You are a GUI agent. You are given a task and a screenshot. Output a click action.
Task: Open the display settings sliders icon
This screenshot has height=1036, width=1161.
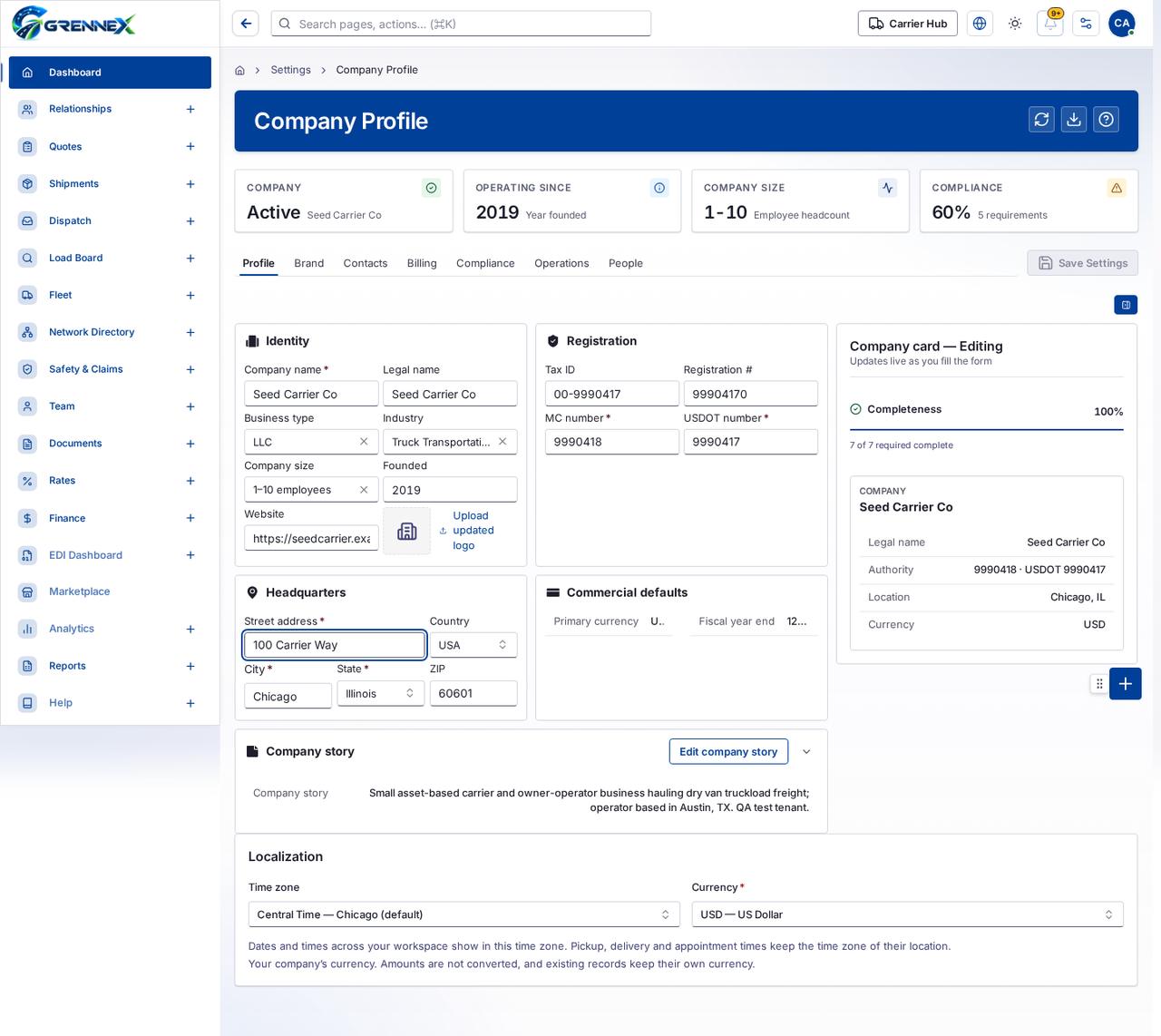(1086, 24)
